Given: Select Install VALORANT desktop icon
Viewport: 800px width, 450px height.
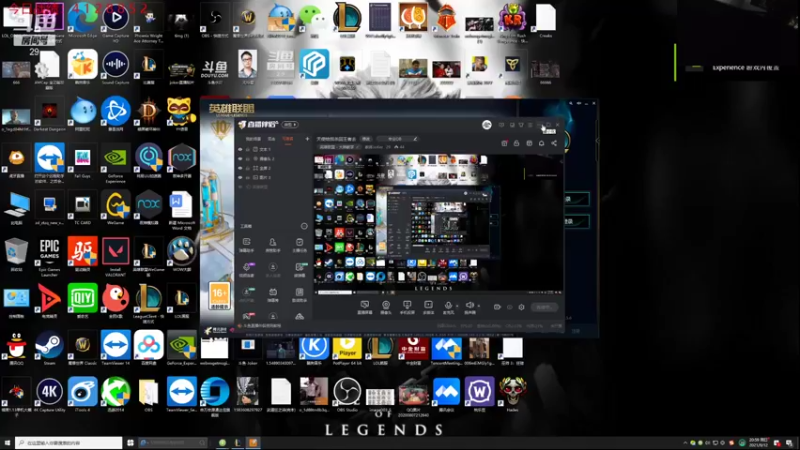Looking at the screenshot, I should [x=115, y=252].
